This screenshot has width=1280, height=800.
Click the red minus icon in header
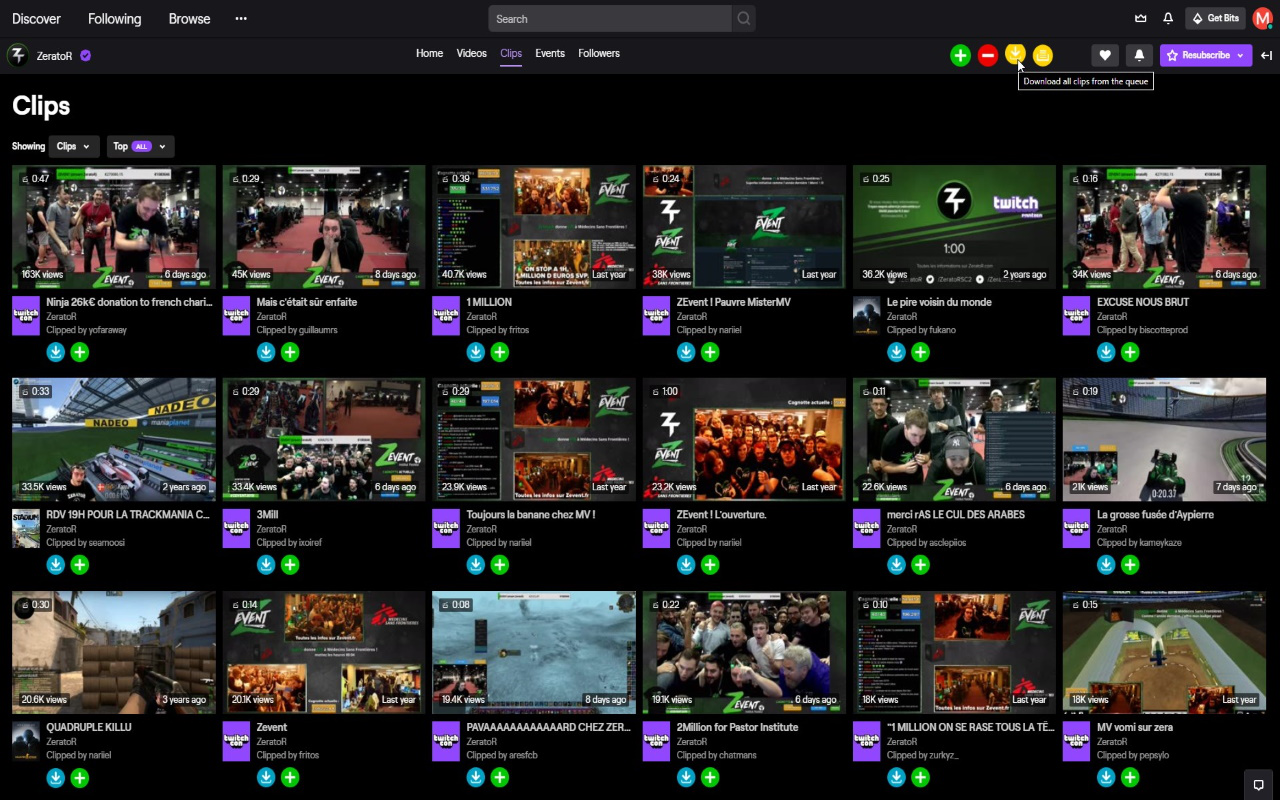pos(988,56)
